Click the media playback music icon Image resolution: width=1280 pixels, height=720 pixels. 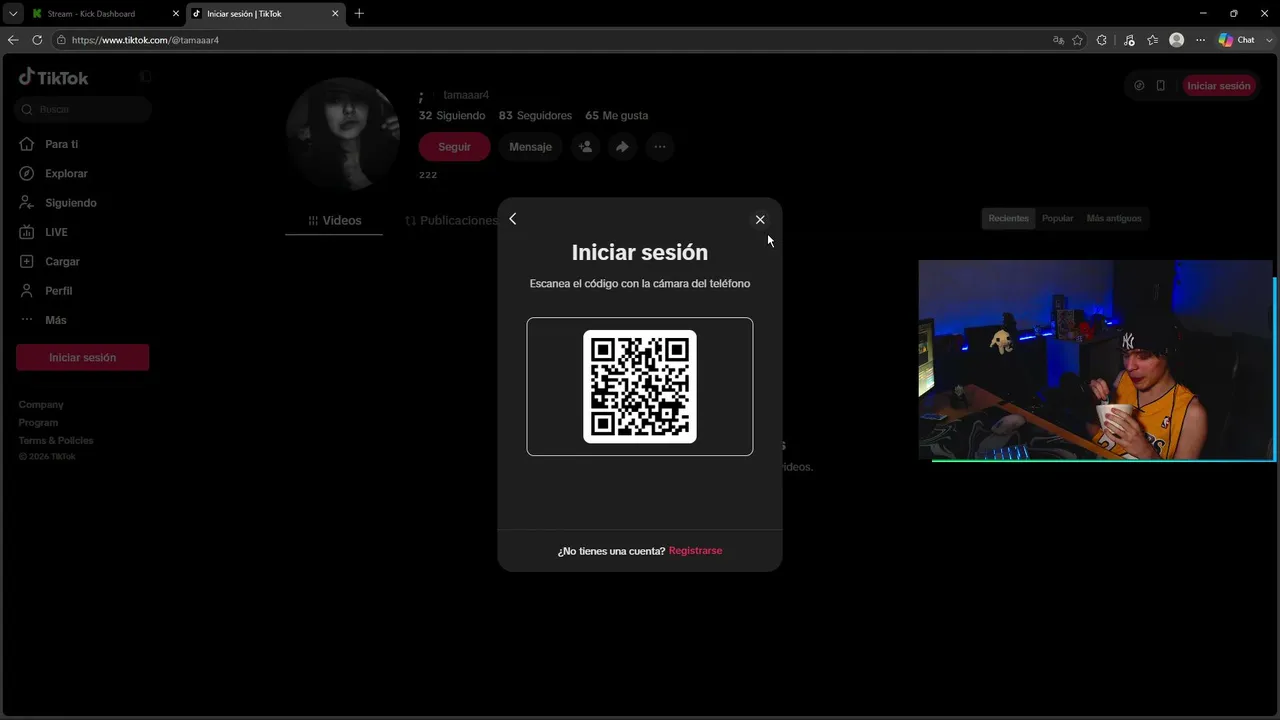coord(1129,40)
